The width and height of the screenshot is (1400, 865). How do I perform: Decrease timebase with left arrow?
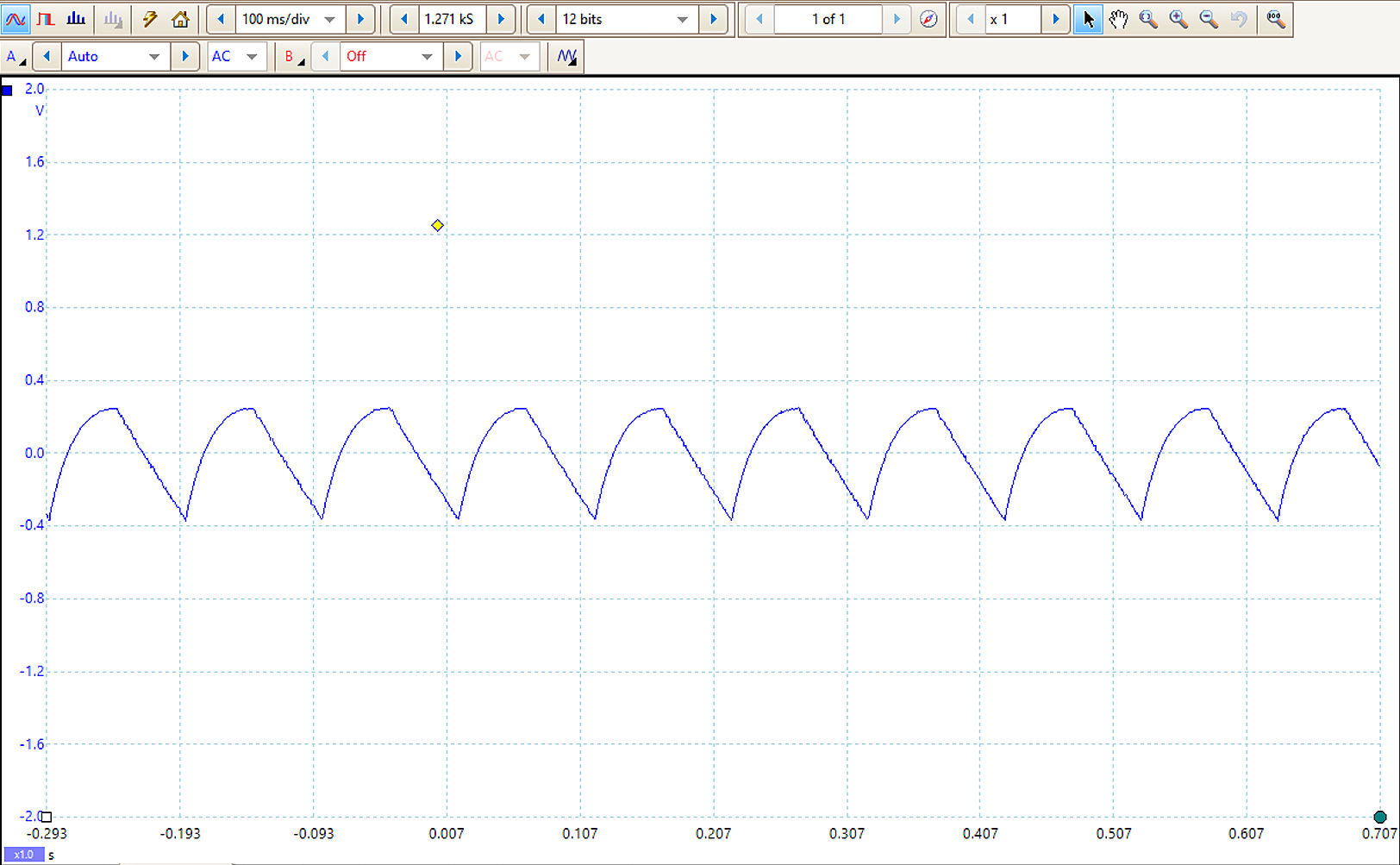[222, 19]
